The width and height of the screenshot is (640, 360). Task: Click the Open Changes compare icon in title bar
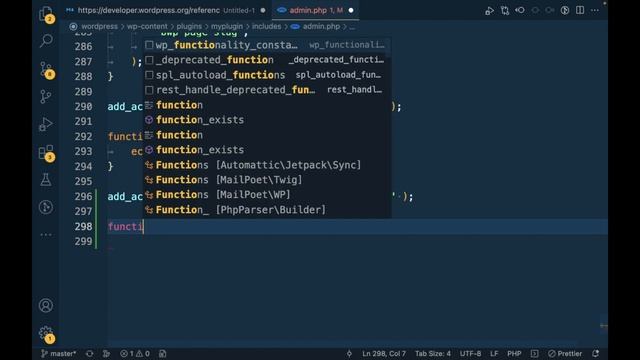505,10
